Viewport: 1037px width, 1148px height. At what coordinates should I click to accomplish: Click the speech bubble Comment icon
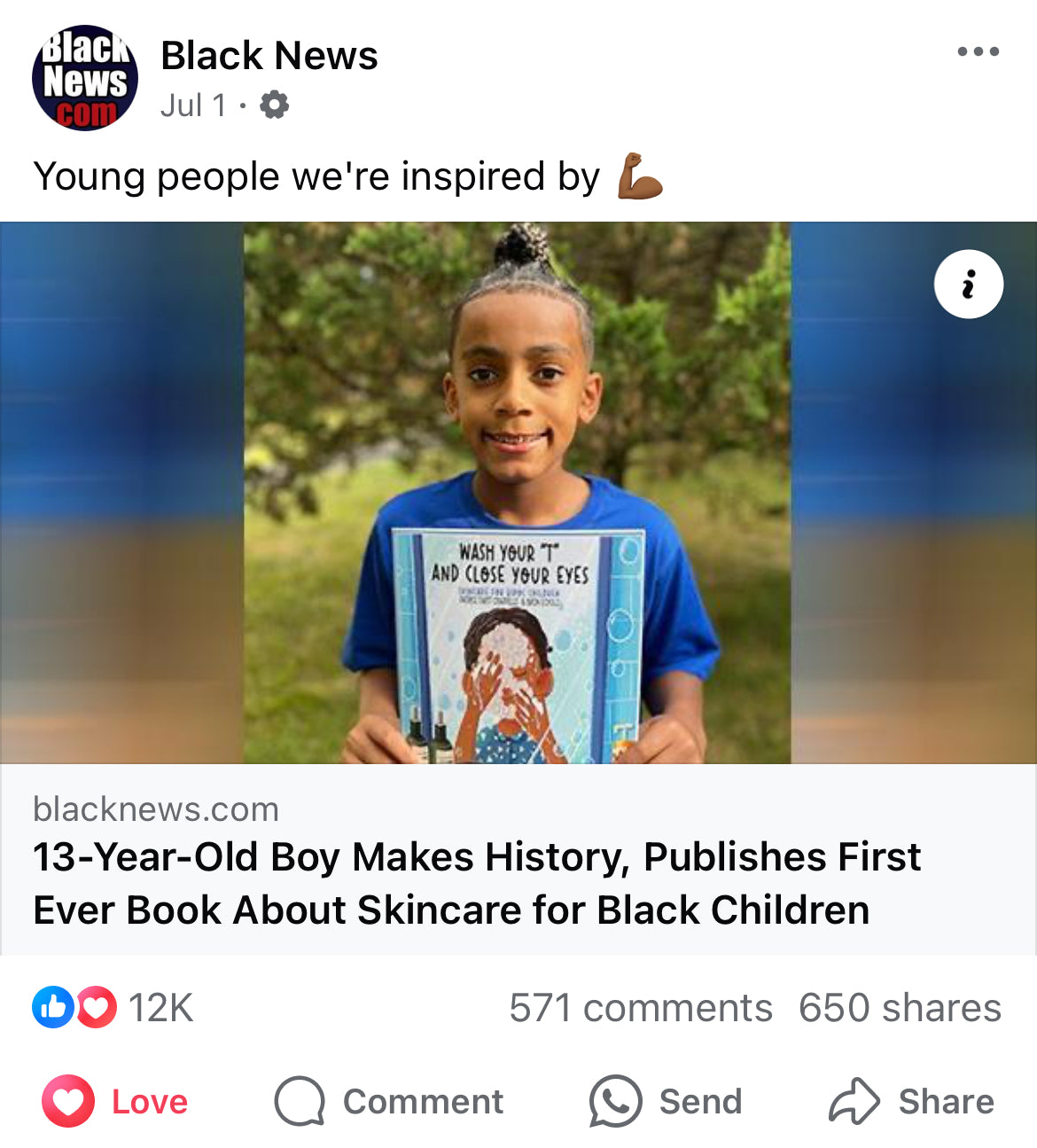coord(300,1101)
